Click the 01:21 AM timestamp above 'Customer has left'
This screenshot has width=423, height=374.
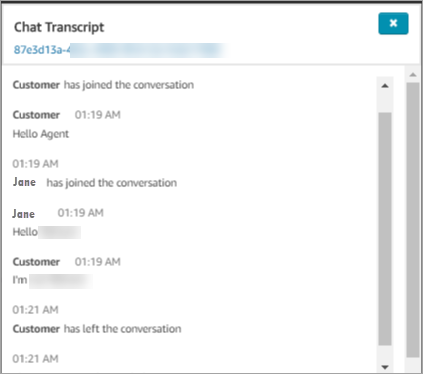[x=35, y=310]
